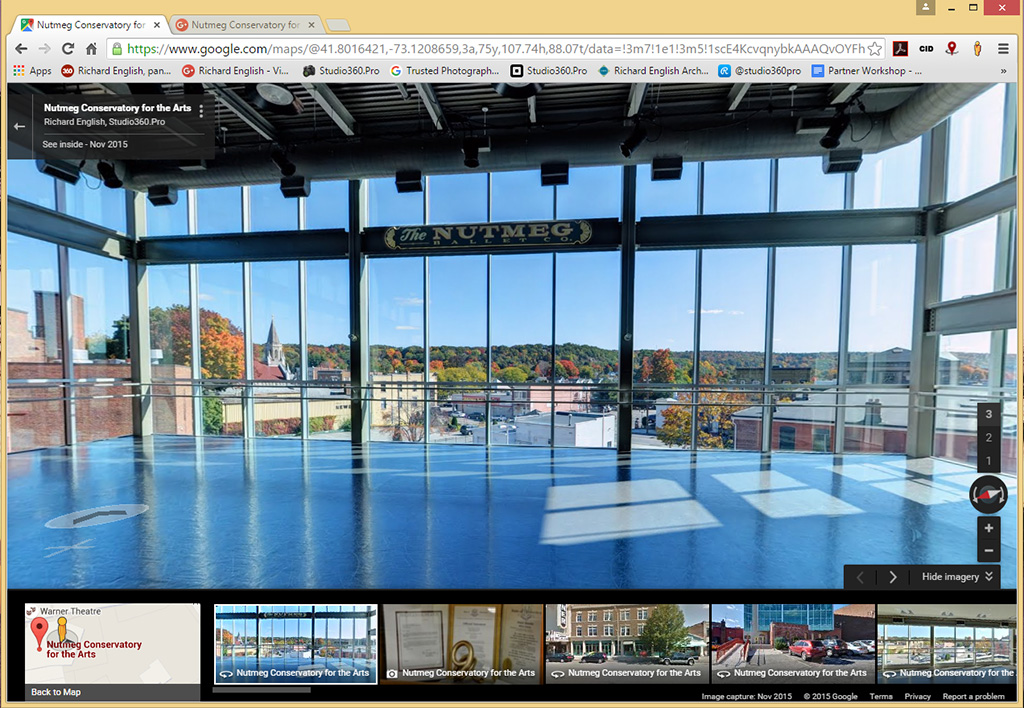This screenshot has height=708, width=1024.
Task: Open Richard English, pan... bookmark
Action: click(116, 71)
